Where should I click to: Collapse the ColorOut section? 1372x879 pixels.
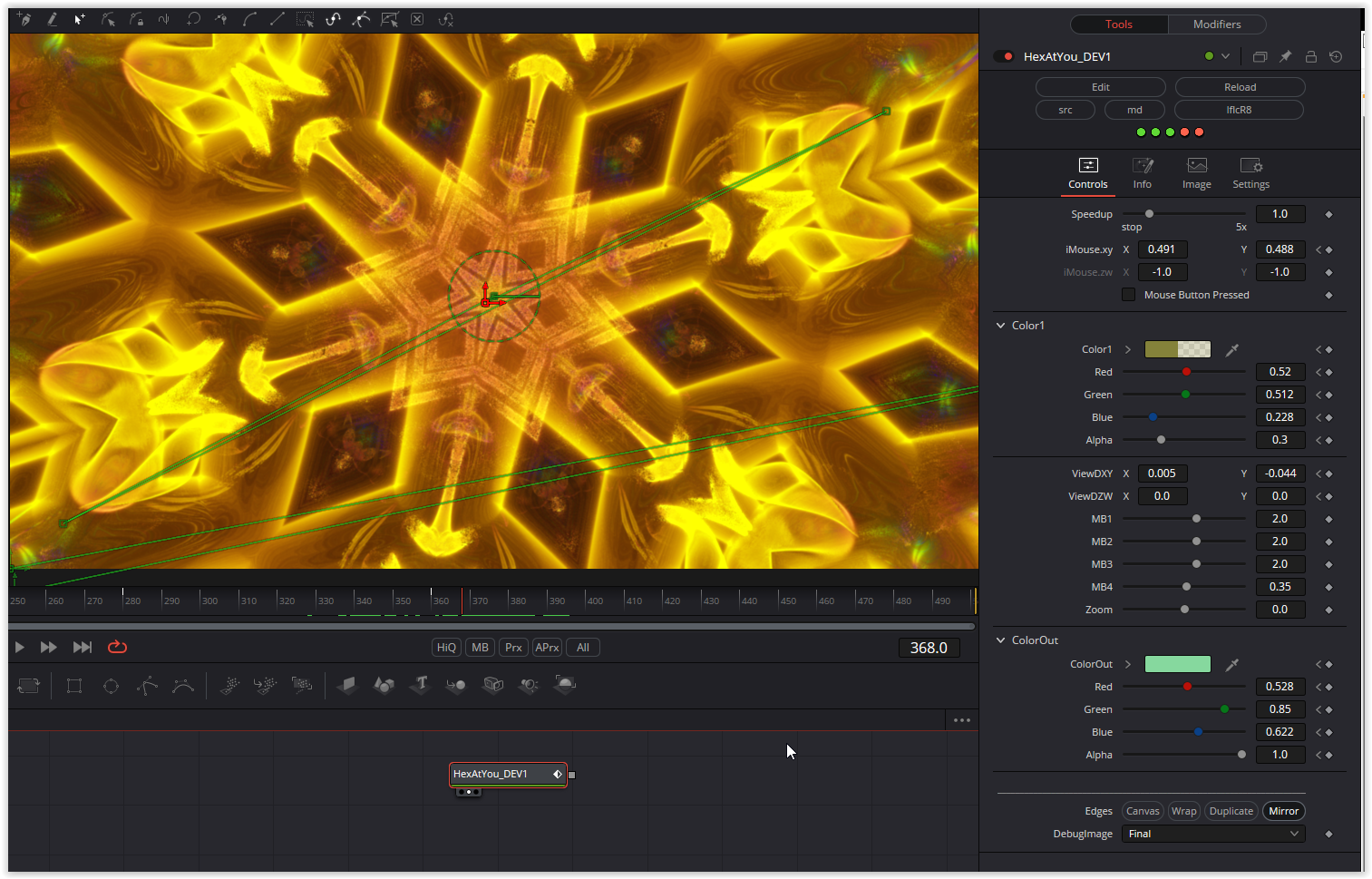pyautogui.click(x=1001, y=640)
